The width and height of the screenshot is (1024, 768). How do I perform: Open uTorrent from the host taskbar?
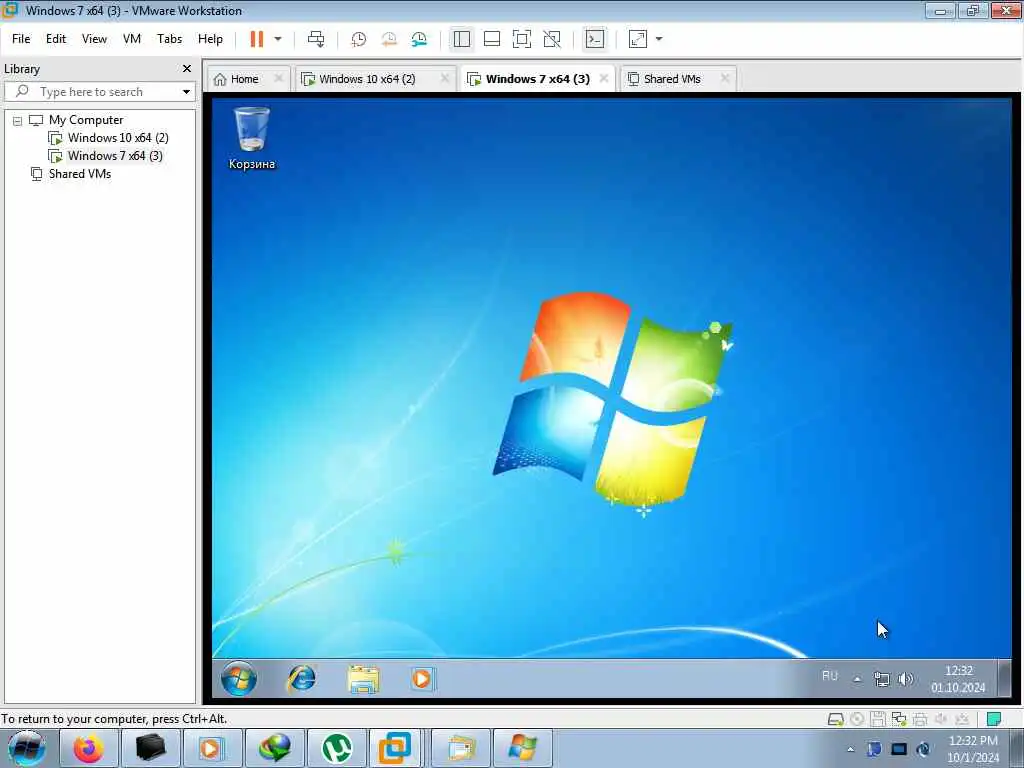click(337, 748)
